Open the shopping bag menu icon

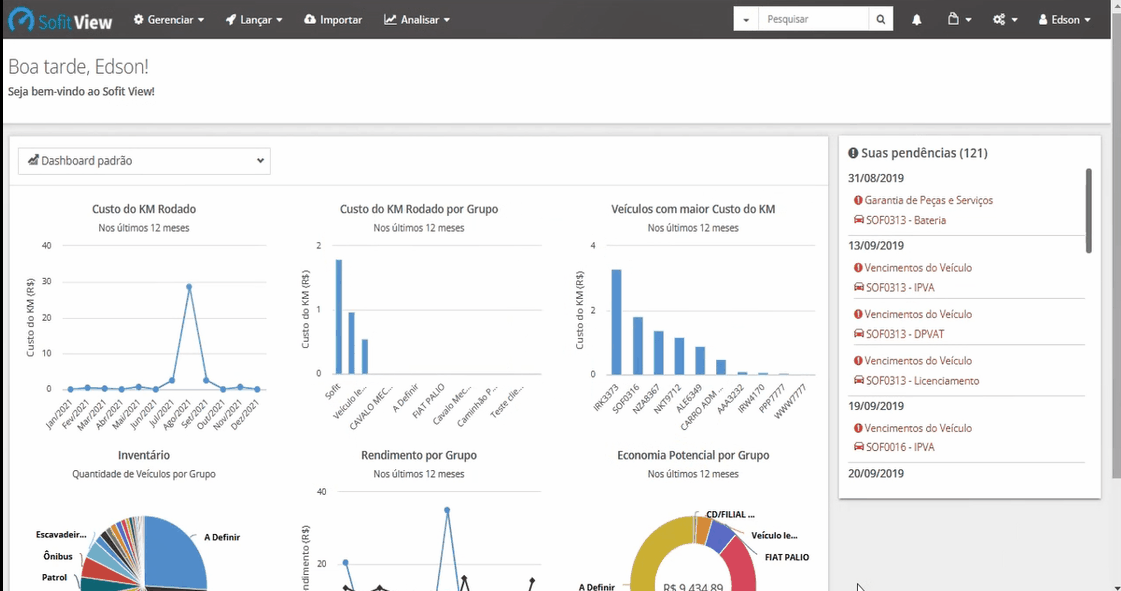tap(953, 19)
